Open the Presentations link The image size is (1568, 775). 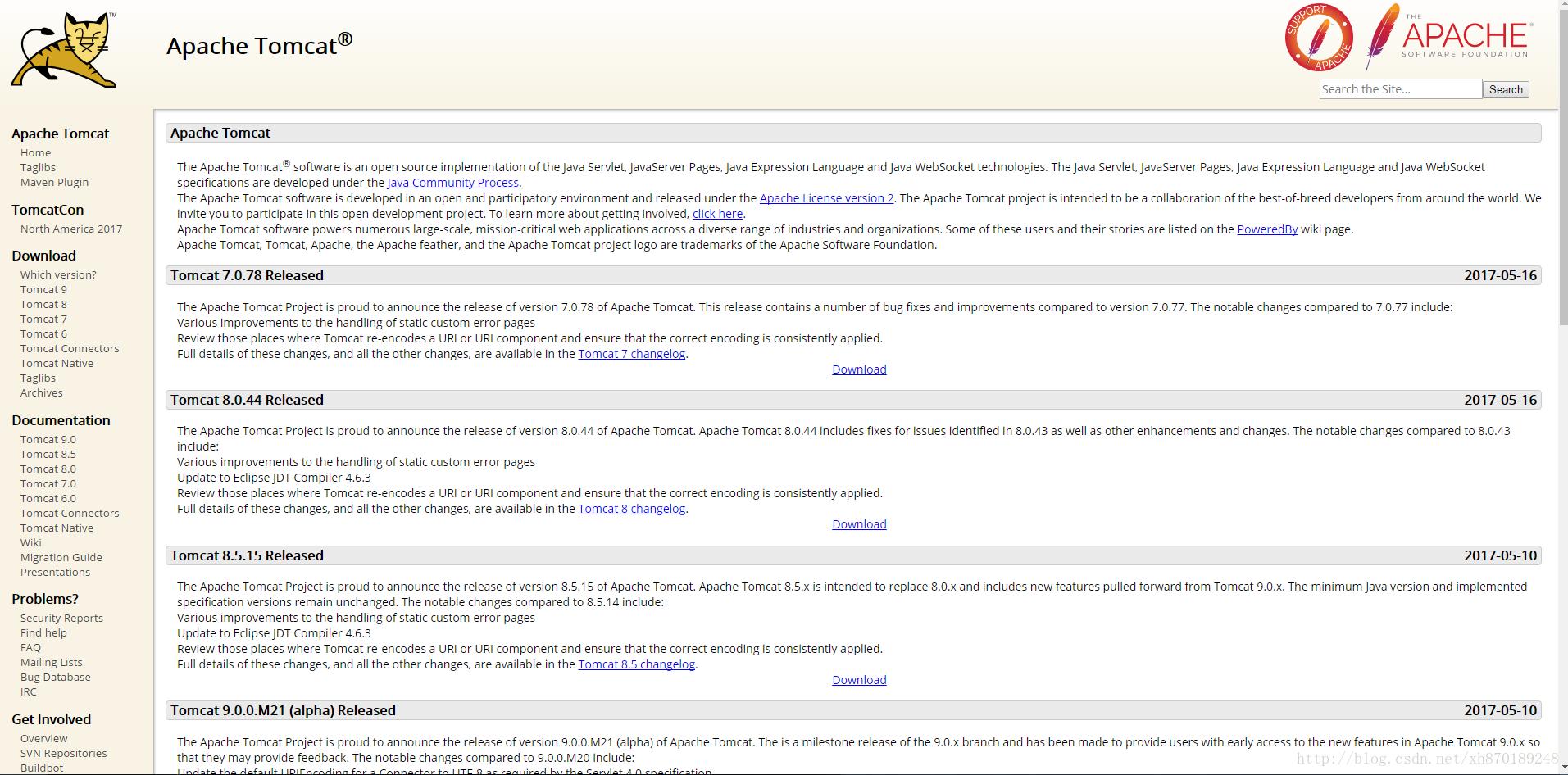(55, 572)
